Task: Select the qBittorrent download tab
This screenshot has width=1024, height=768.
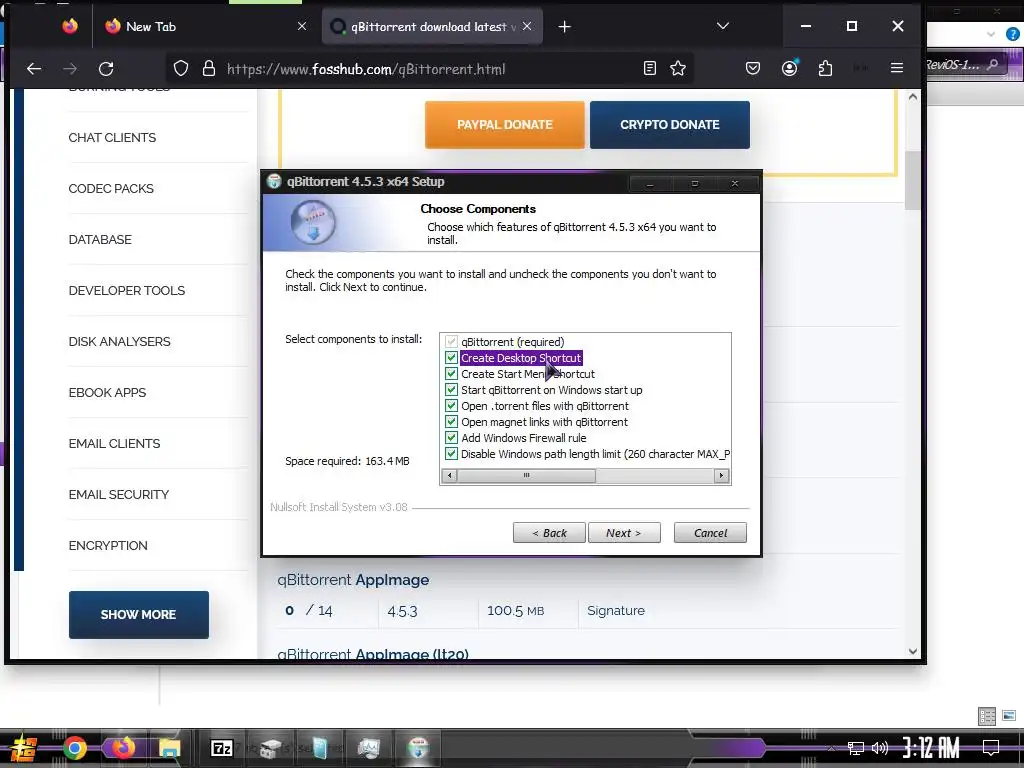Action: [432, 27]
